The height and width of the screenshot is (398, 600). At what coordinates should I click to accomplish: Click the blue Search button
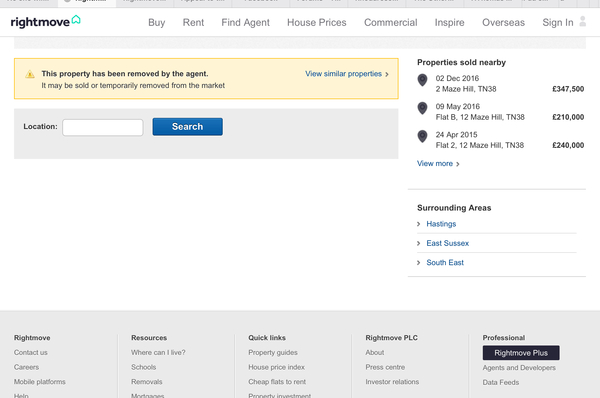click(188, 127)
